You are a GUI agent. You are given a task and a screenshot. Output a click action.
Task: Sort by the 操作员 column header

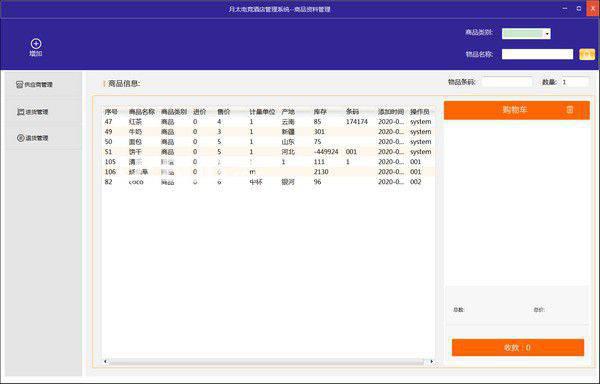[x=419, y=112]
